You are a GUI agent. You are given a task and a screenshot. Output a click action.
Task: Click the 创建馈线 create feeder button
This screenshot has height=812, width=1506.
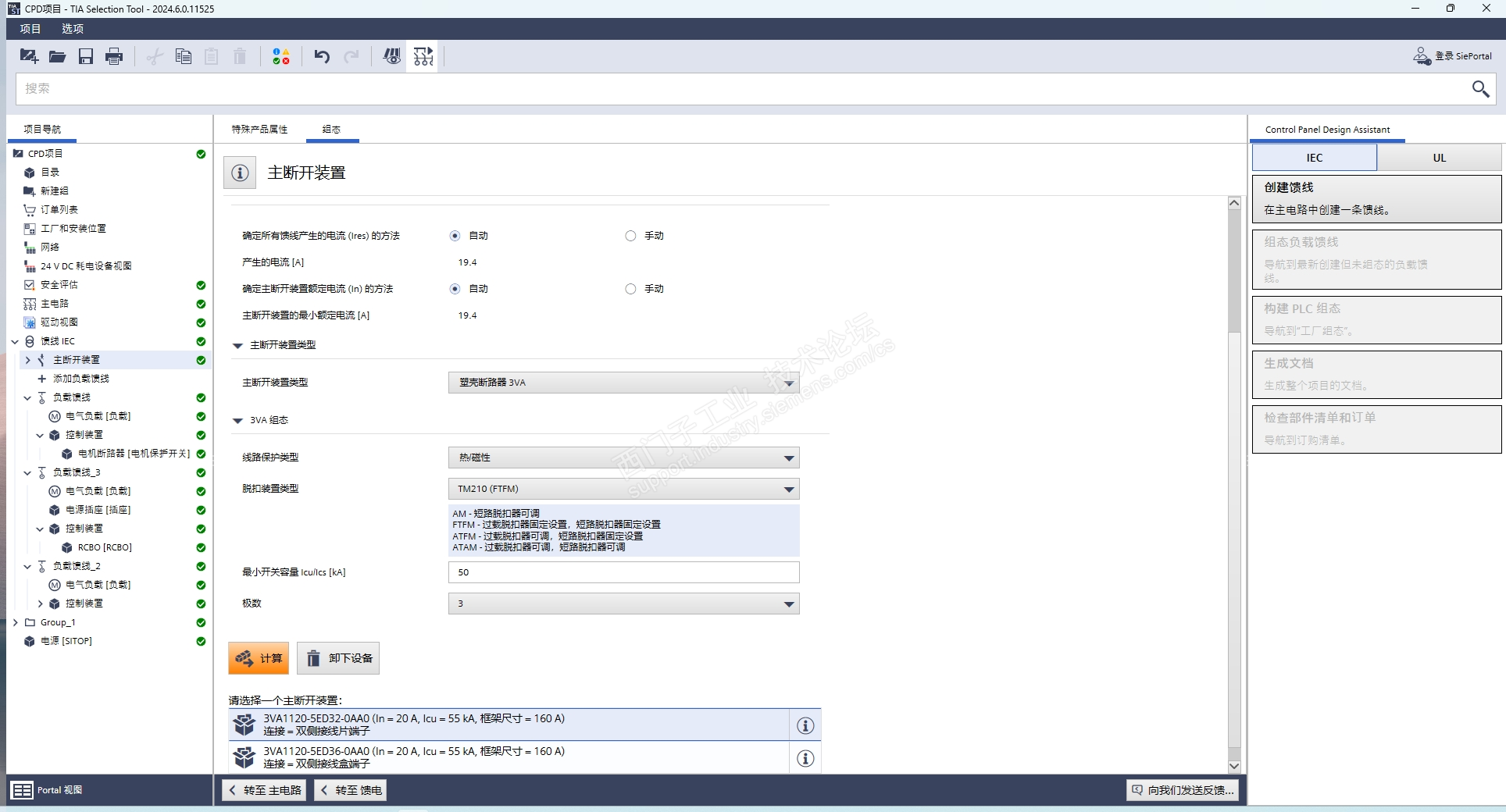click(1376, 199)
